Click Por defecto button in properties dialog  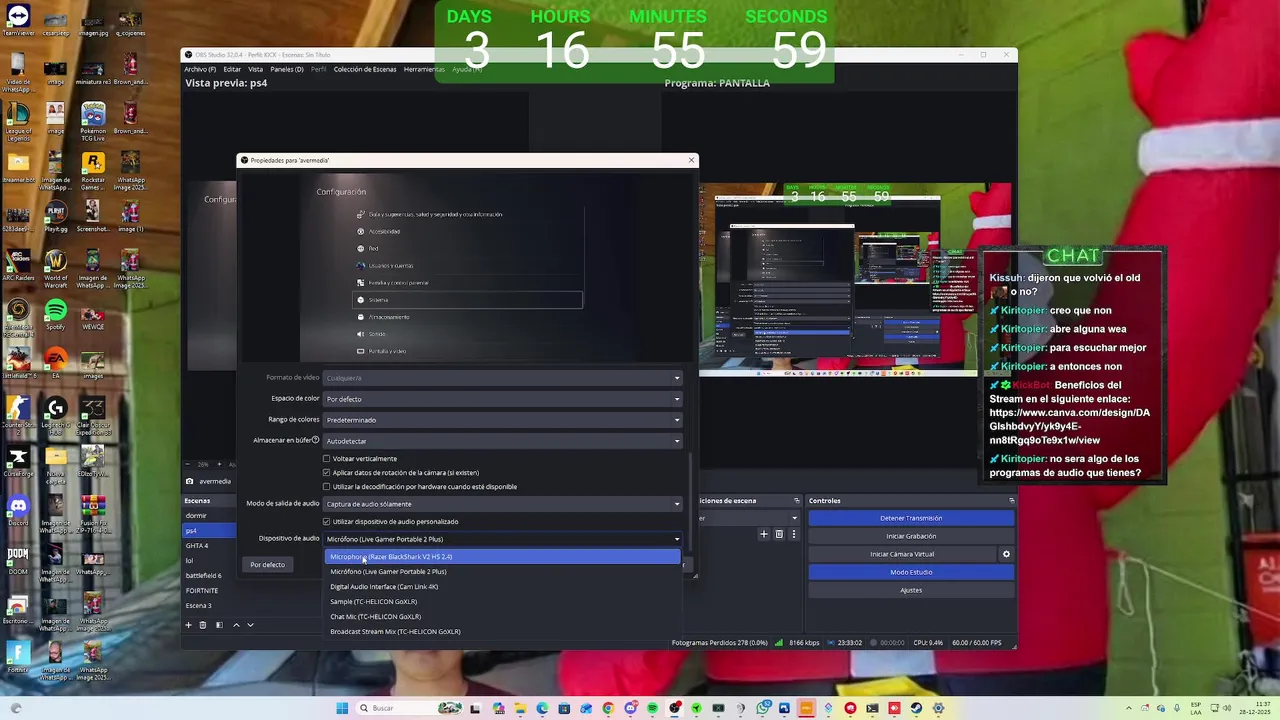pyautogui.click(x=267, y=564)
